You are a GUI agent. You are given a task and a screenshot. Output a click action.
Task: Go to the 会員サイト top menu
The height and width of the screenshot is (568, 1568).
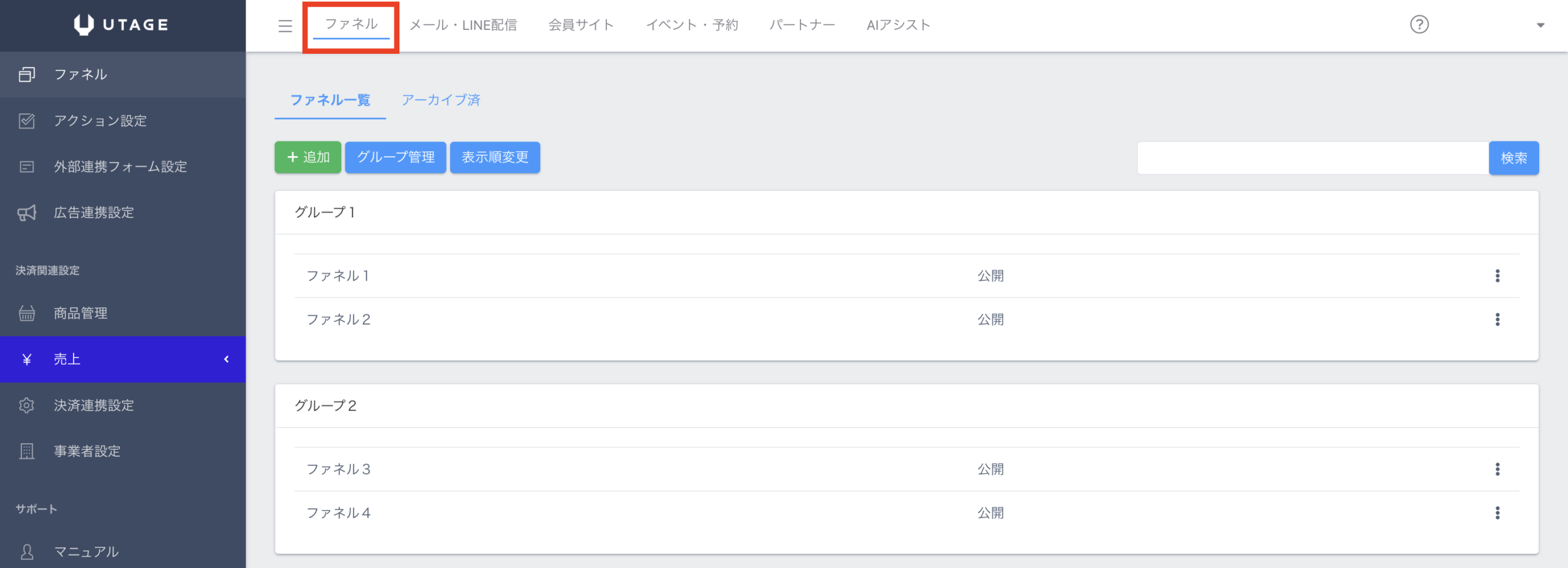tap(581, 25)
